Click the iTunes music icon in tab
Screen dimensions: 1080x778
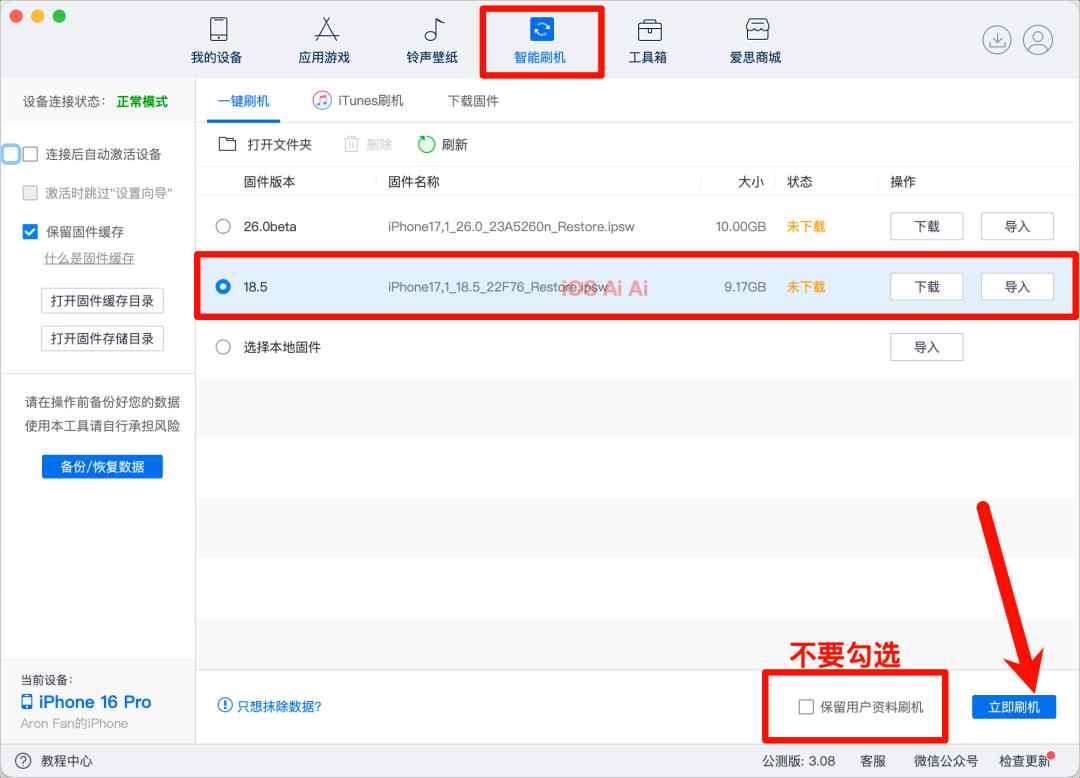click(322, 101)
